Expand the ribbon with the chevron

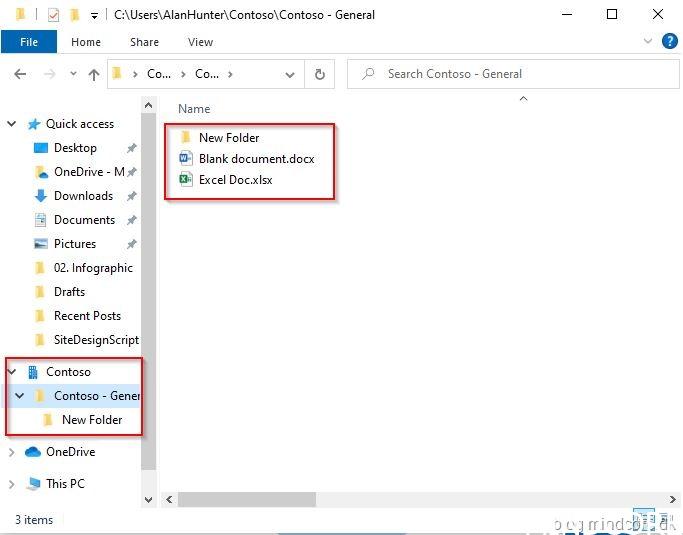pos(647,42)
